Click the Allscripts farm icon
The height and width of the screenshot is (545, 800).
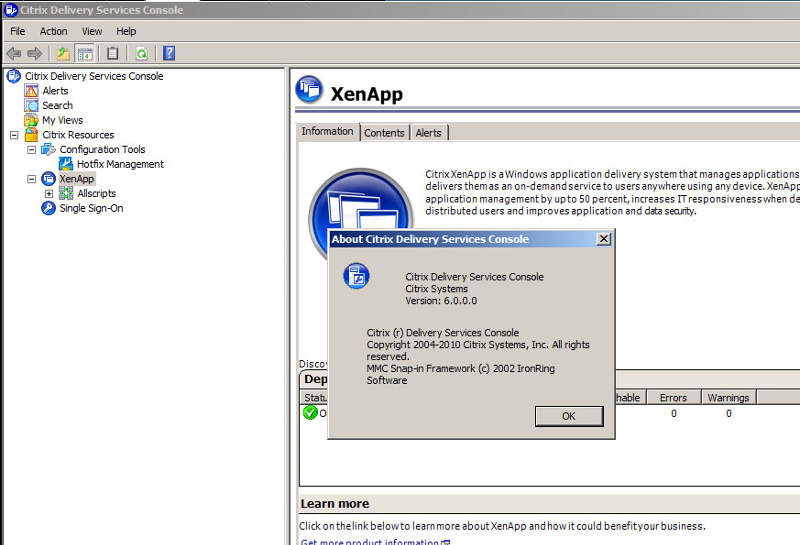tap(66, 193)
